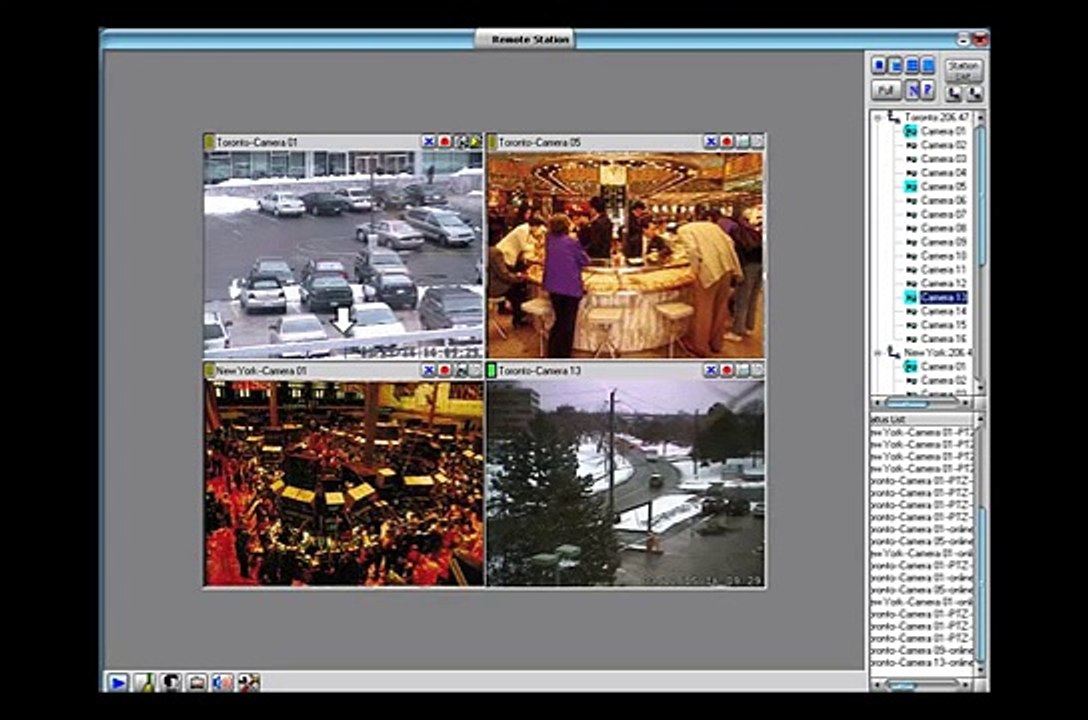Close the Toronto-Camera 13 video pane
This screenshot has width=1088, height=720.
tap(711, 370)
